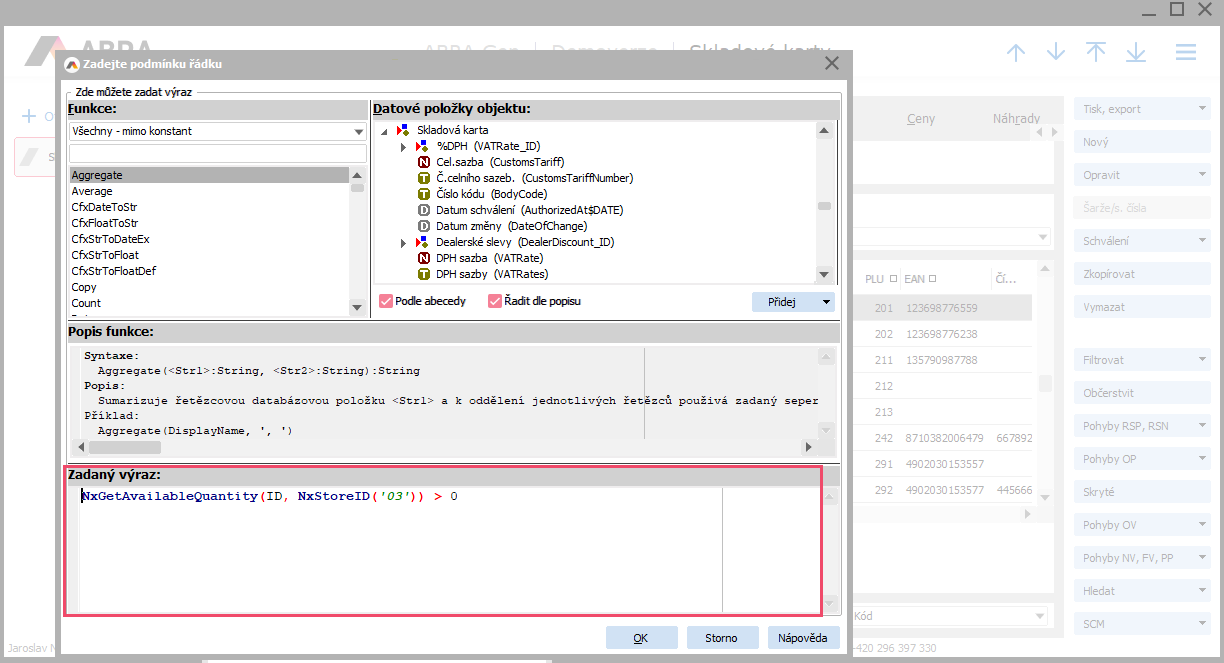Click the T icon beside Číslo kódu

[x=424, y=194]
